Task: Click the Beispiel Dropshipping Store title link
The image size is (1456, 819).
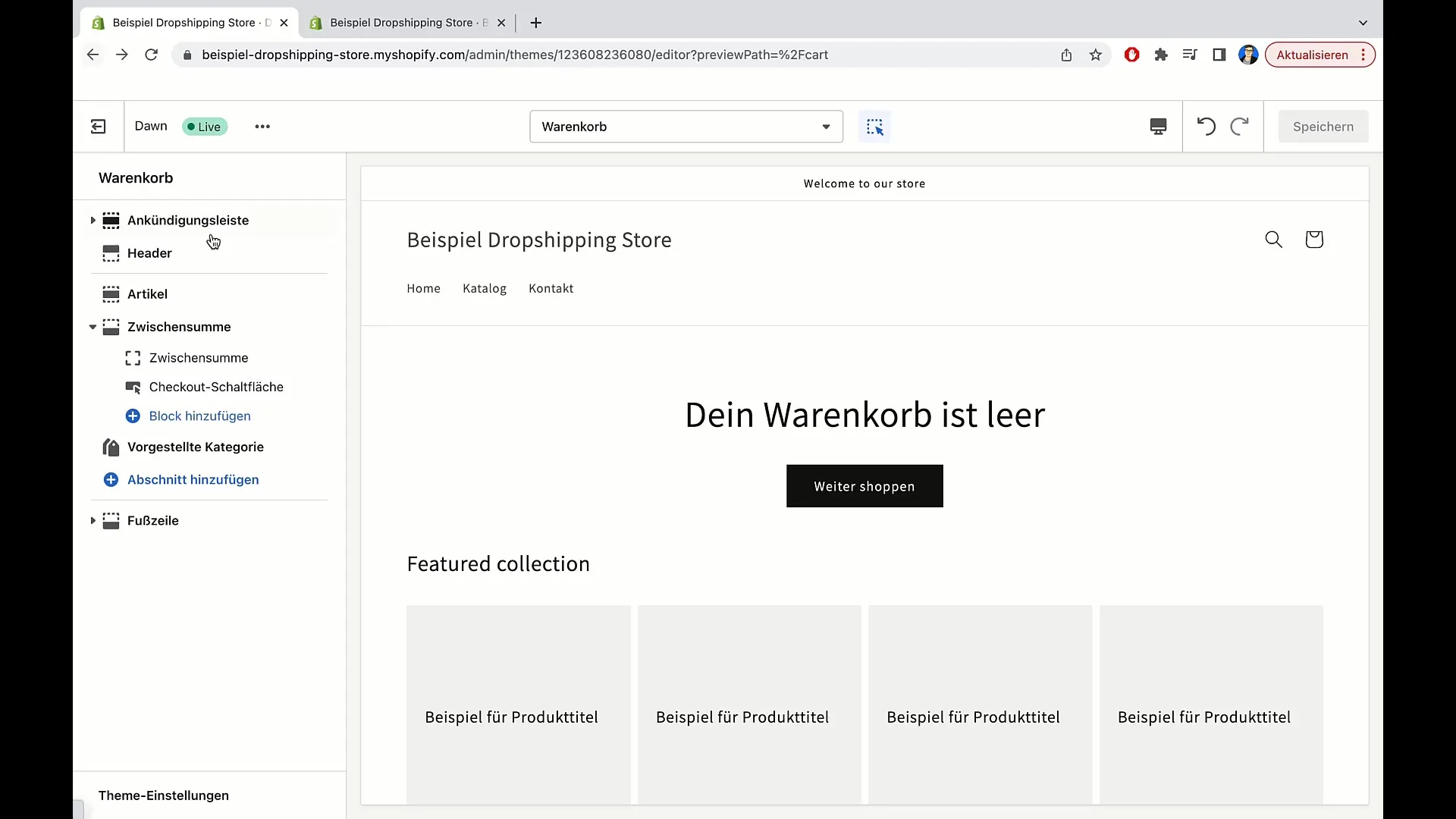Action: coord(539,240)
